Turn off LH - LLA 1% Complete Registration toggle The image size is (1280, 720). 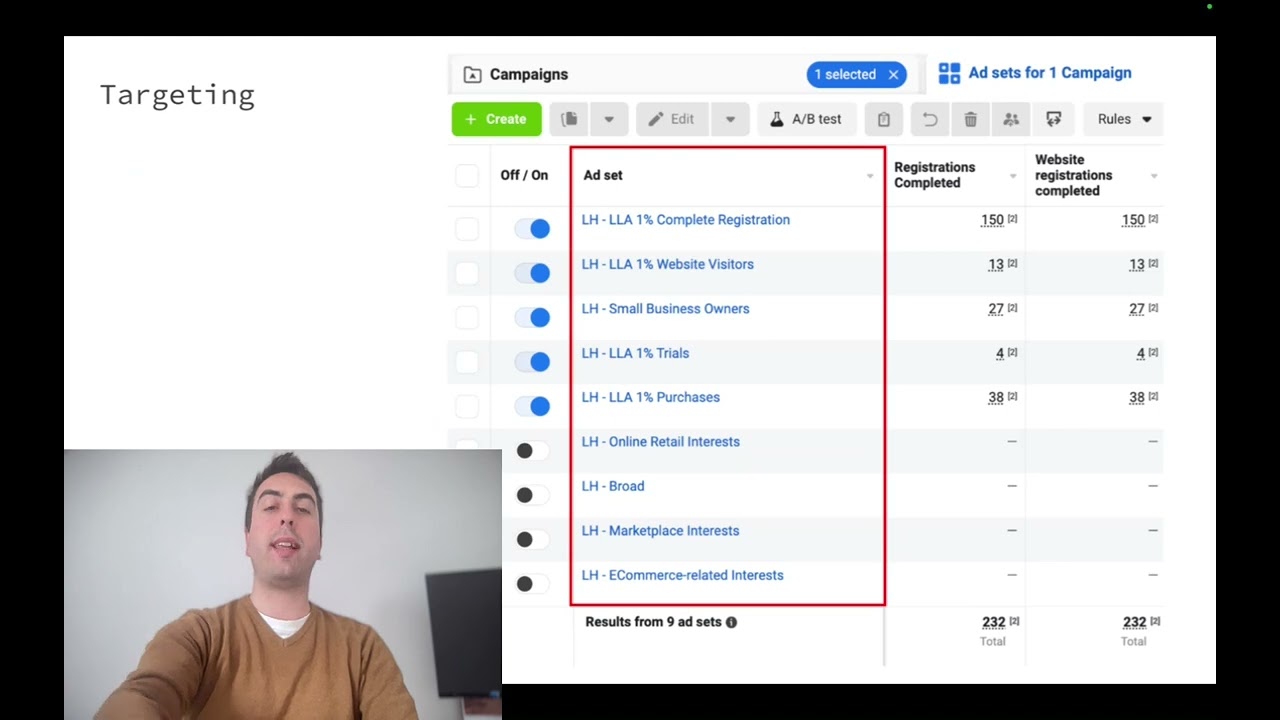pos(532,229)
